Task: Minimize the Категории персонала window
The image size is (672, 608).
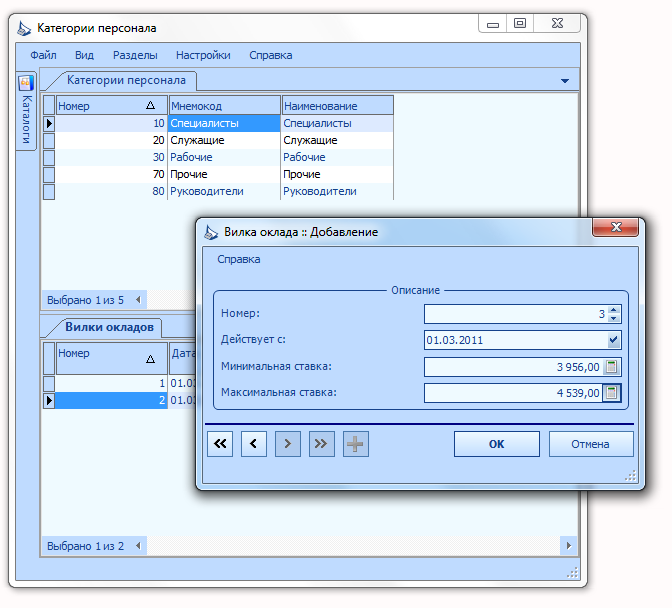Action: point(493,24)
